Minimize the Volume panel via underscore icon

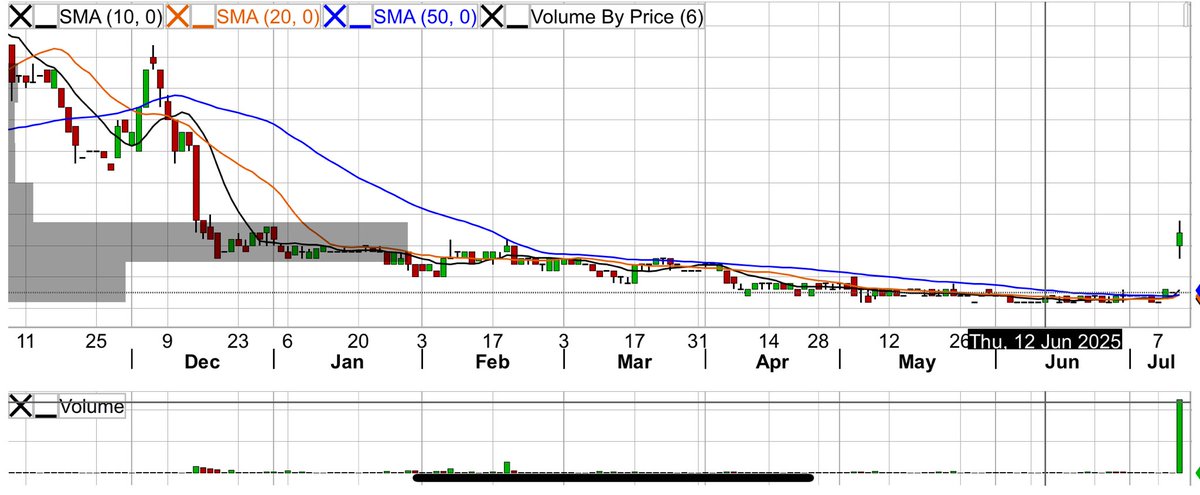[45, 406]
